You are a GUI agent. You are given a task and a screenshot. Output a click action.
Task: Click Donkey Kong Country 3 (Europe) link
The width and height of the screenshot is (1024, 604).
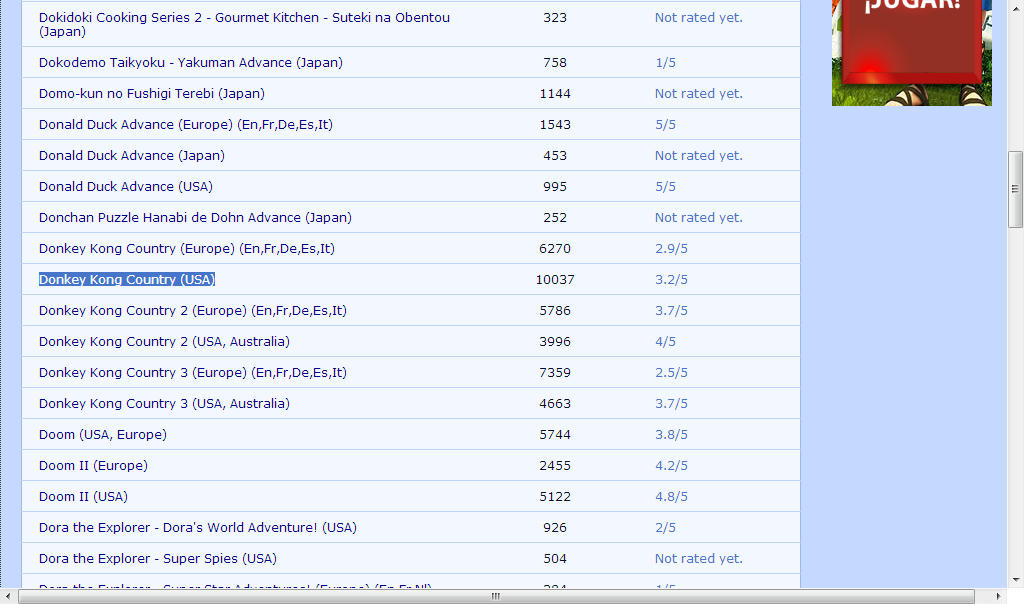click(192, 373)
